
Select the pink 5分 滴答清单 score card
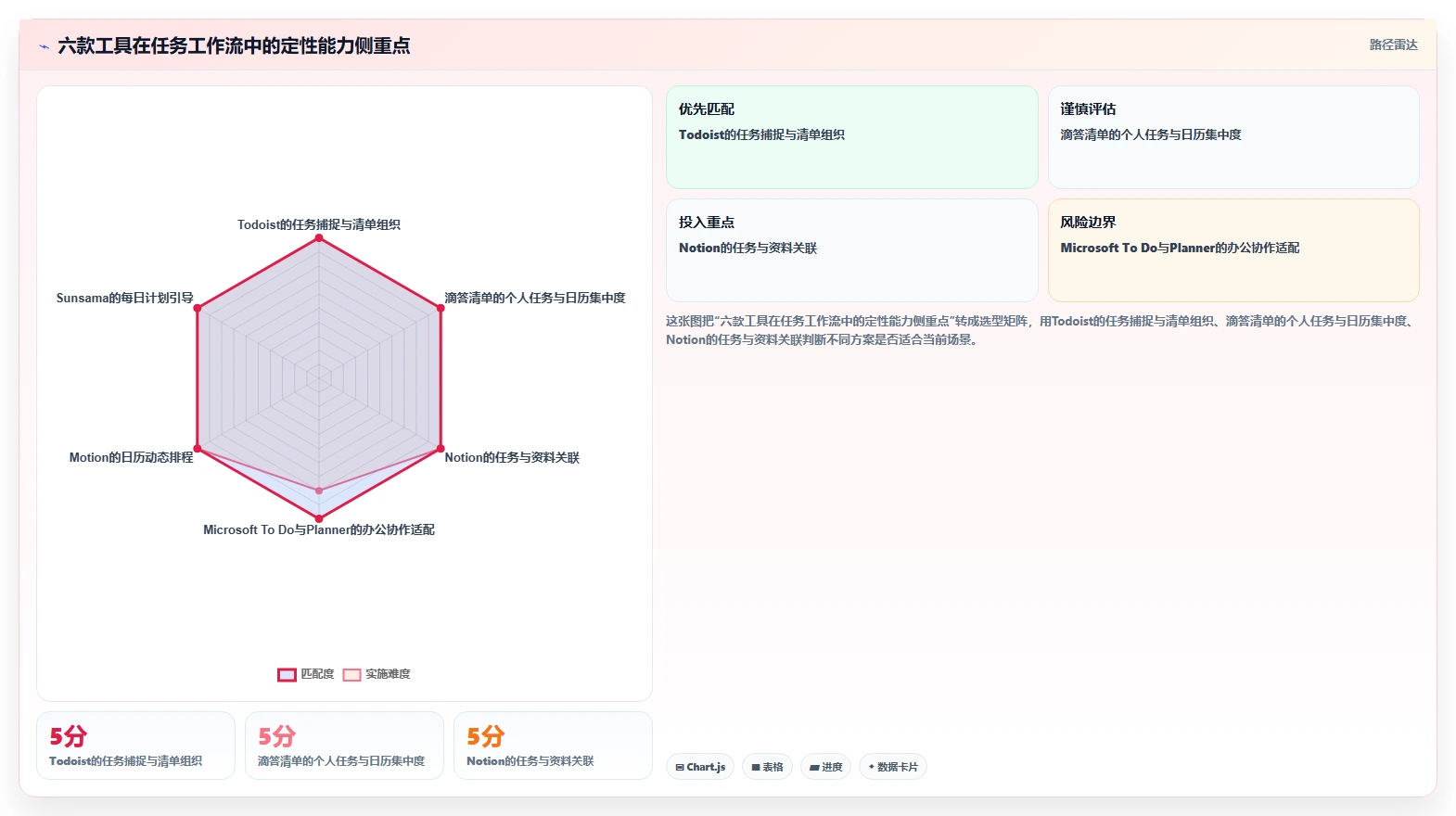(x=344, y=746)
